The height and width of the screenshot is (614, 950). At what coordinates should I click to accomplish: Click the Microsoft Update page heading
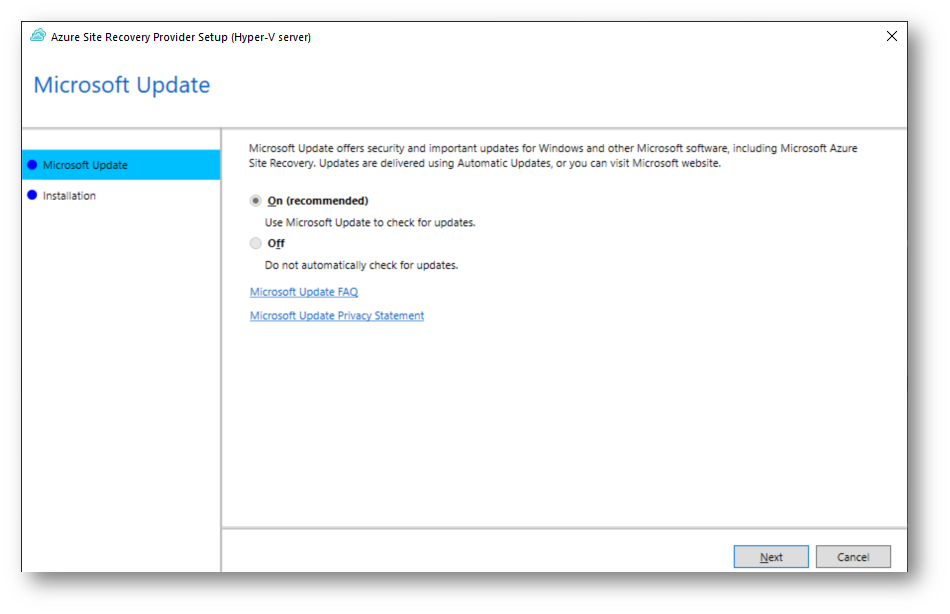[x=122, y=85]
